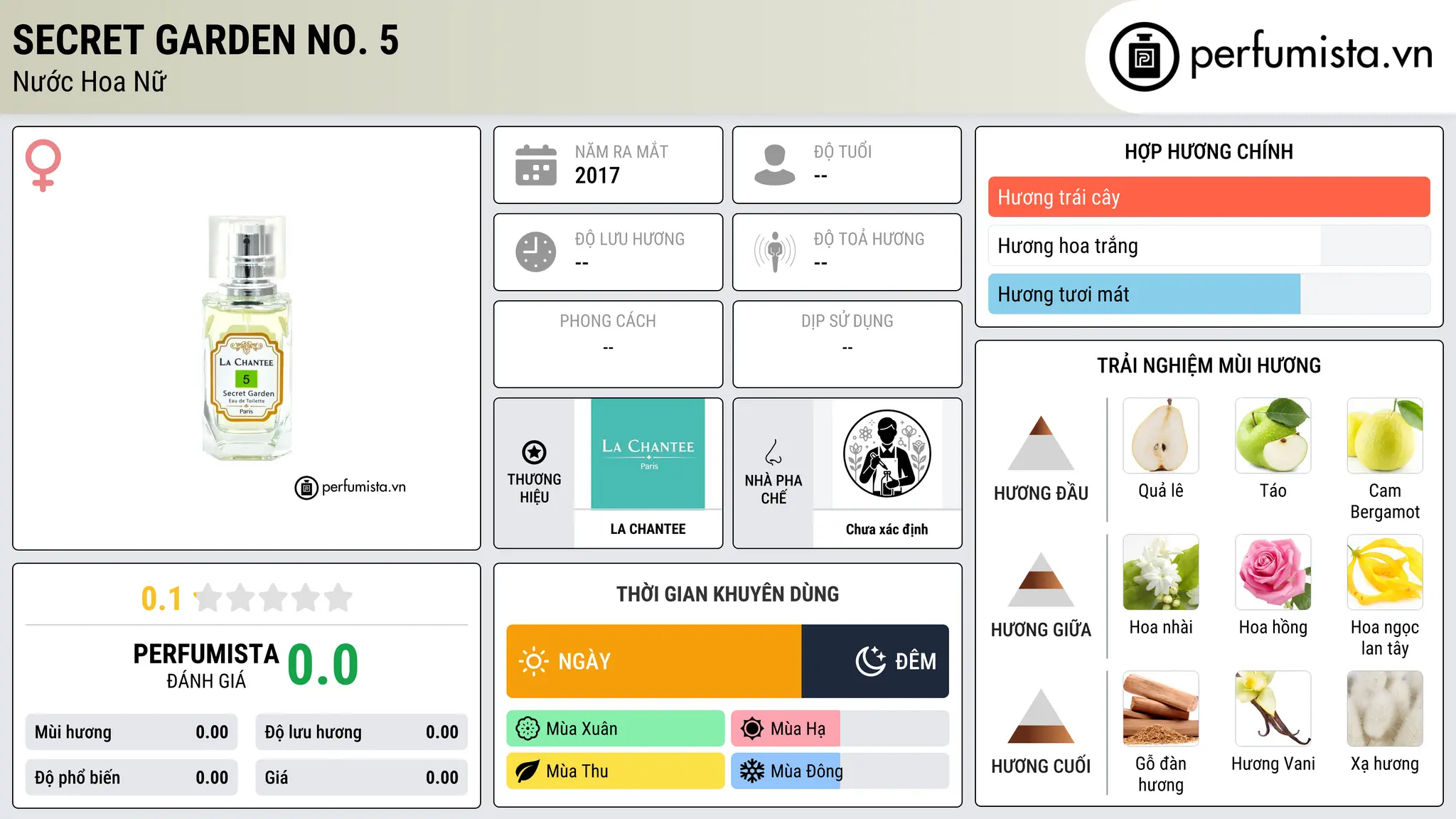The width and height of the screenshot is (1456, 819).
Task: Click the TRẢI NGHIỆM MÙI HƯƠNG heading
Action: click(x=1209, y=365)
